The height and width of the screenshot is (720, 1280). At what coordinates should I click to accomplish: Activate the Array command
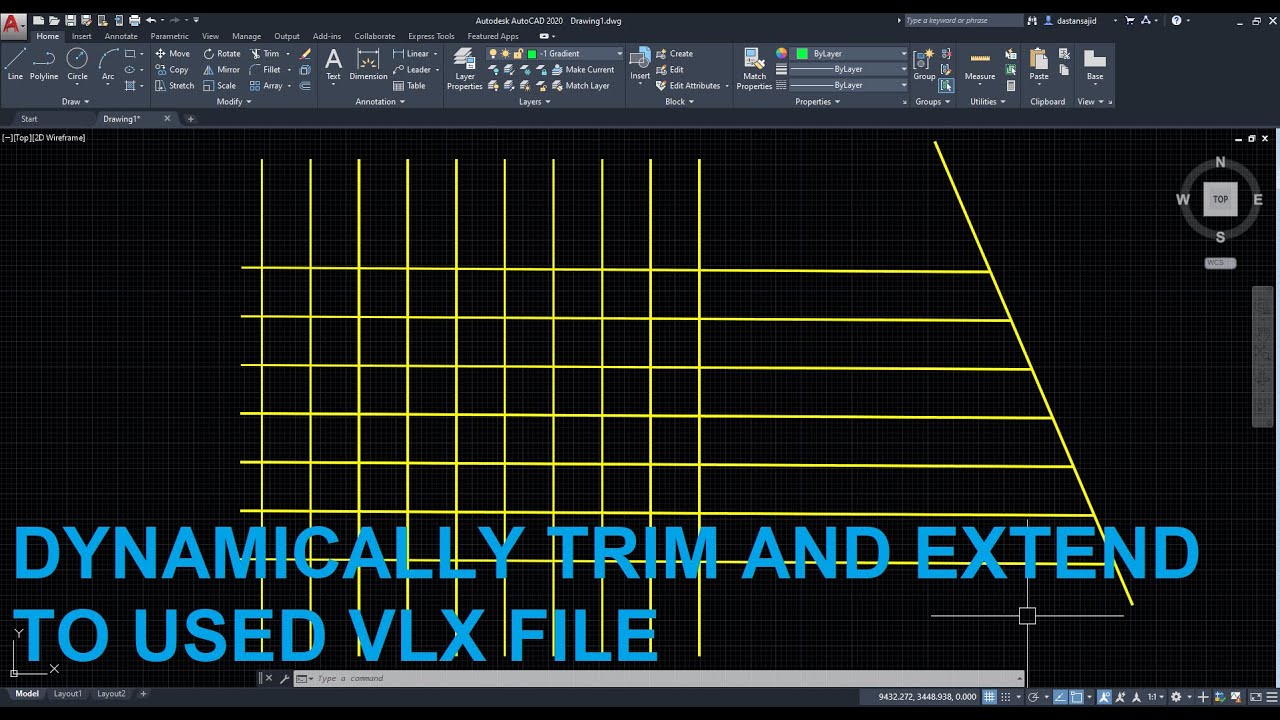click(x=266, y=86)
